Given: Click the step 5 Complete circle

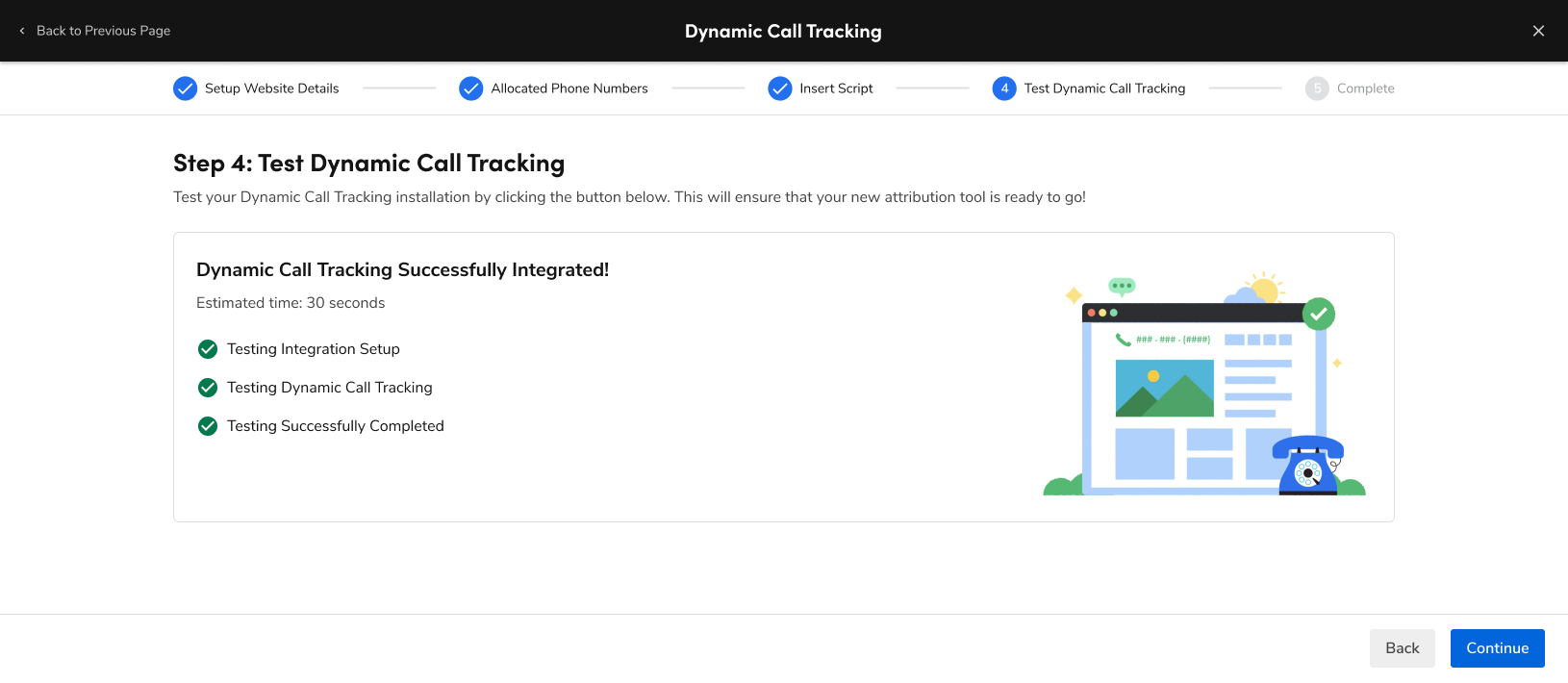Looking at the screenshot, I should pos(1317,89).
